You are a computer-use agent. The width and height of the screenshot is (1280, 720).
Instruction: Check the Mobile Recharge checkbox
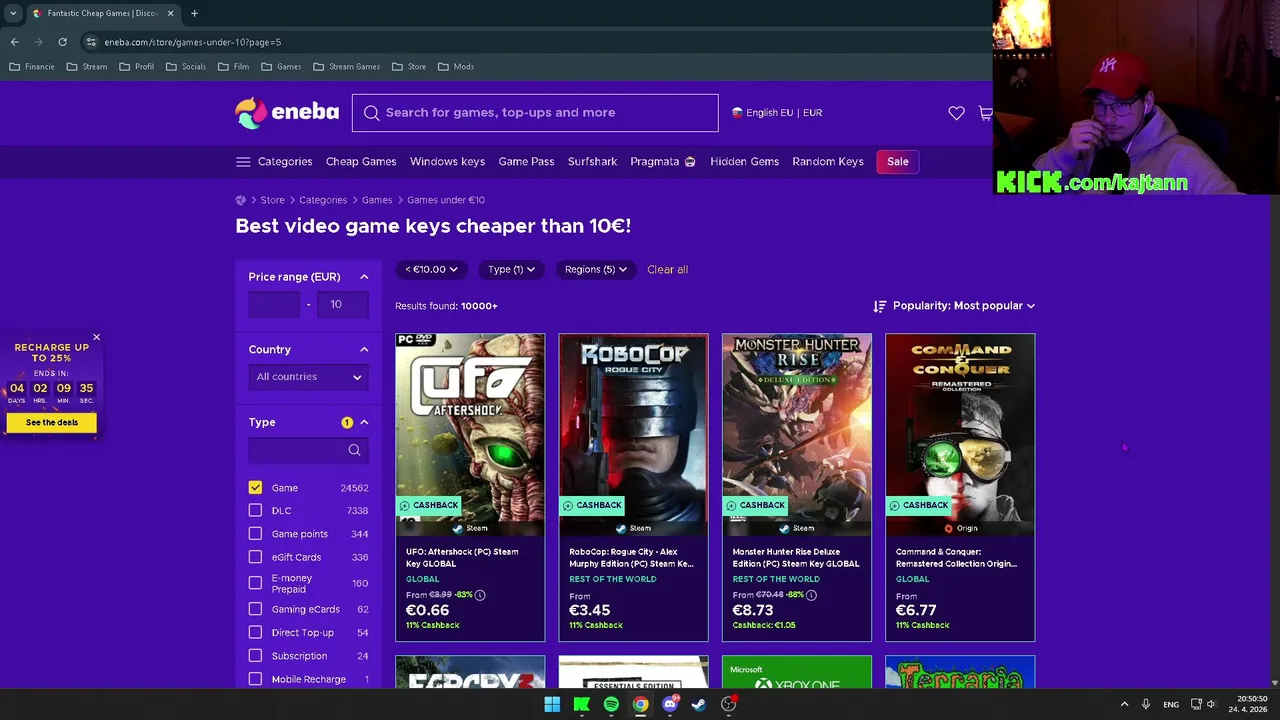coord(255,679)
